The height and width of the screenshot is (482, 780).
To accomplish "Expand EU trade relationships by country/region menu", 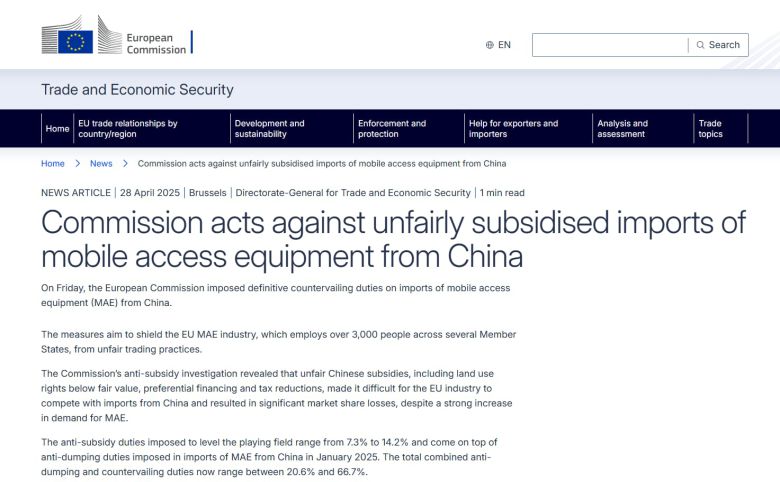I will tap(128, 129).
